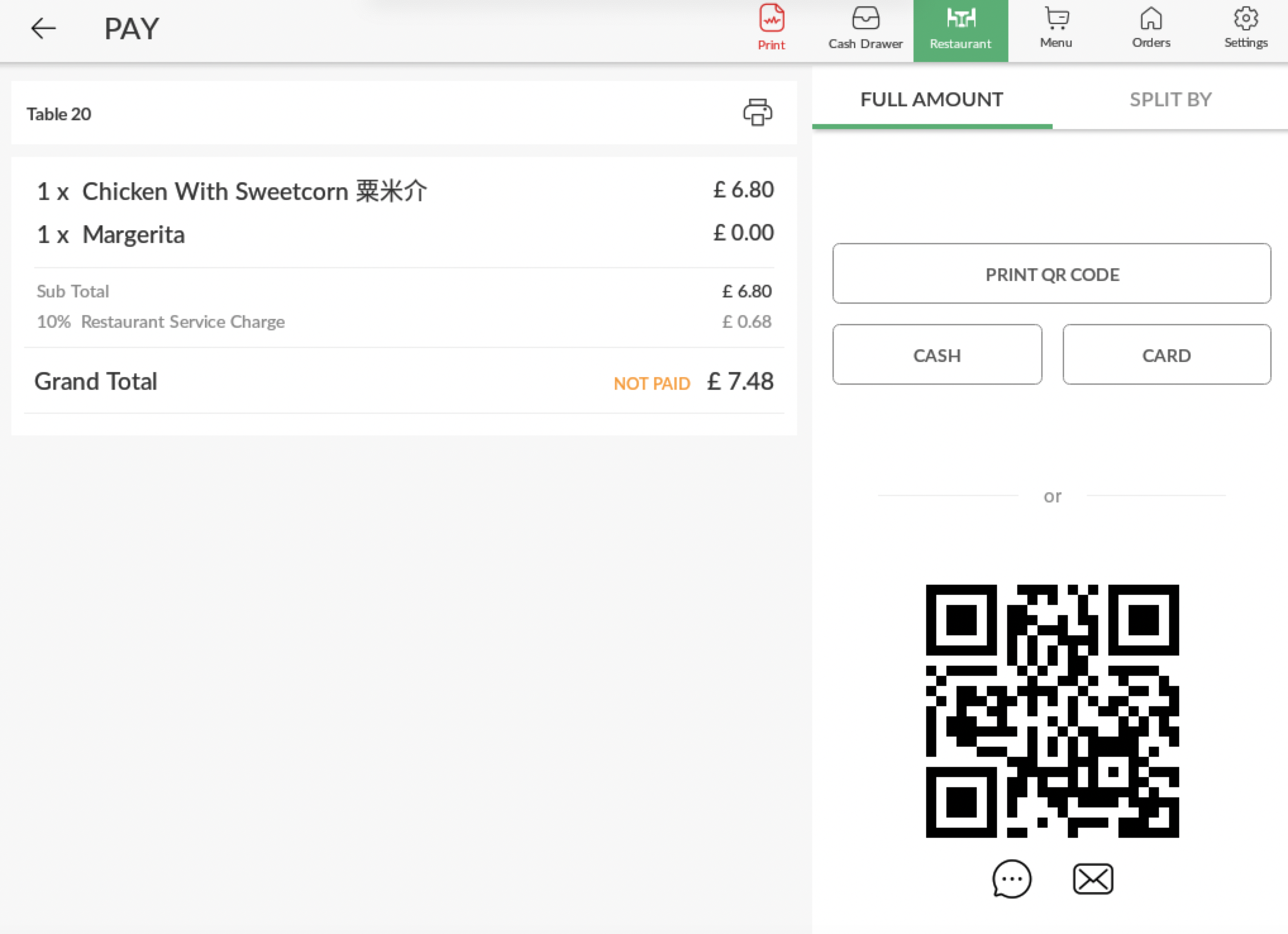Open the Restaurant view
Image resolution: width=1288 pixels, height=934 pixels.
pyautogui.click(x=960, y=29)
